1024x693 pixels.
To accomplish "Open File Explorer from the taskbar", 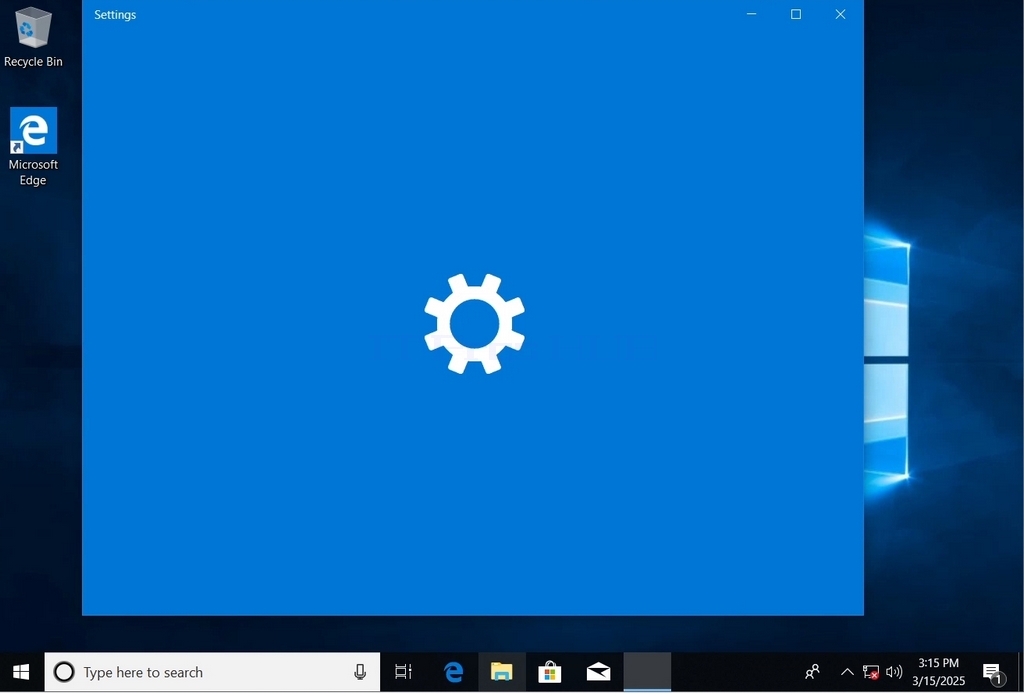I will [x=502, y=672].
